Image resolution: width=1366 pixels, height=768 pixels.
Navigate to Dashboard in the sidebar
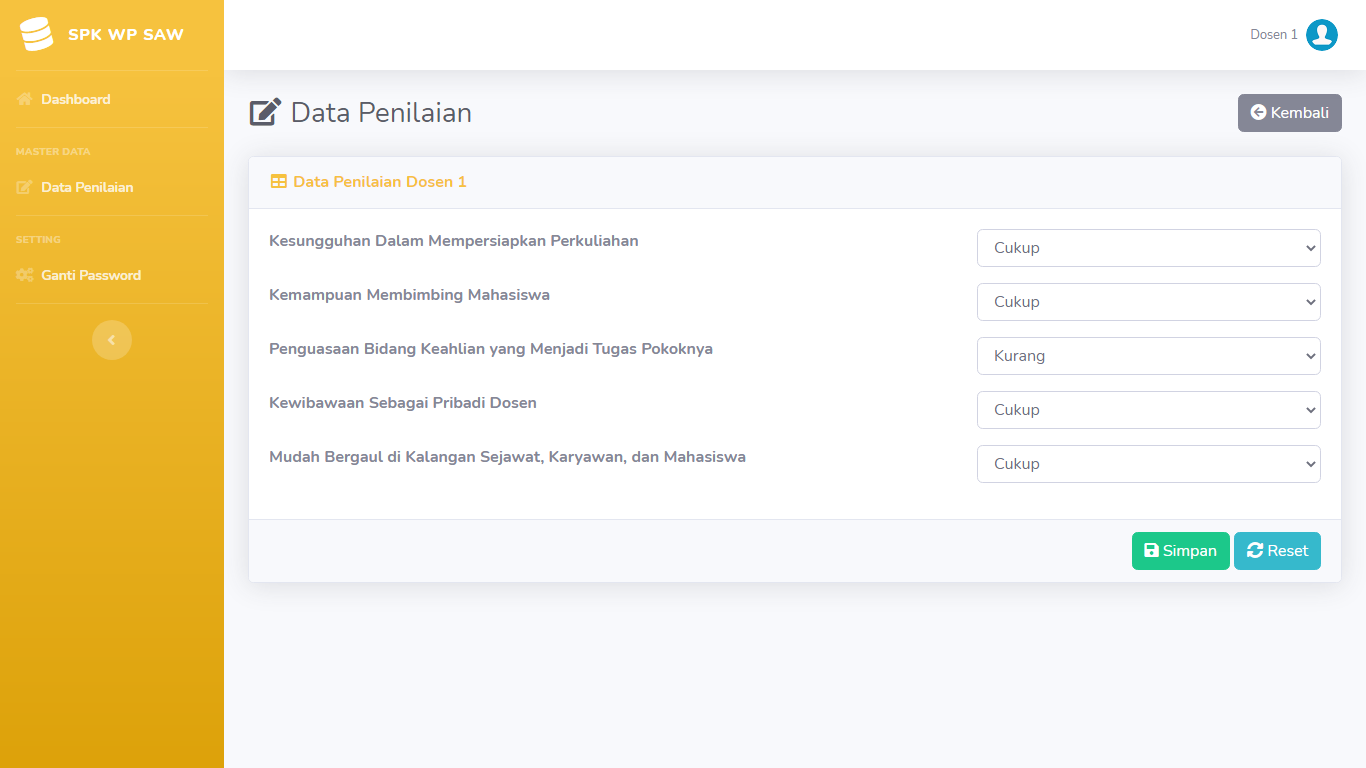coord(75,99)
